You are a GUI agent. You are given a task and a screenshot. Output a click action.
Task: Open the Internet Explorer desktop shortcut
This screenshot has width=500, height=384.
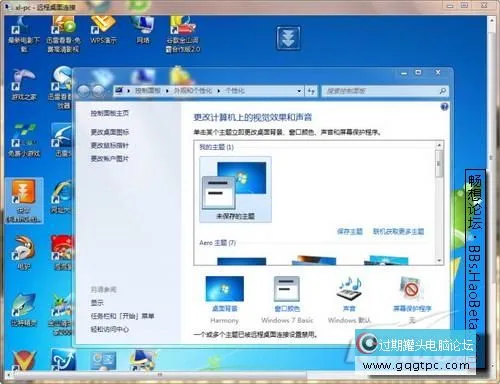(62, 197)
